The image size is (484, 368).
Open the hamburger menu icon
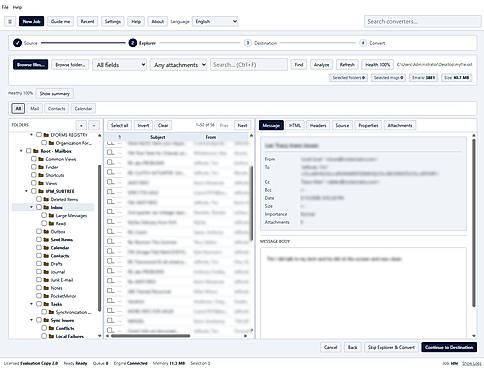pos(10,22)
